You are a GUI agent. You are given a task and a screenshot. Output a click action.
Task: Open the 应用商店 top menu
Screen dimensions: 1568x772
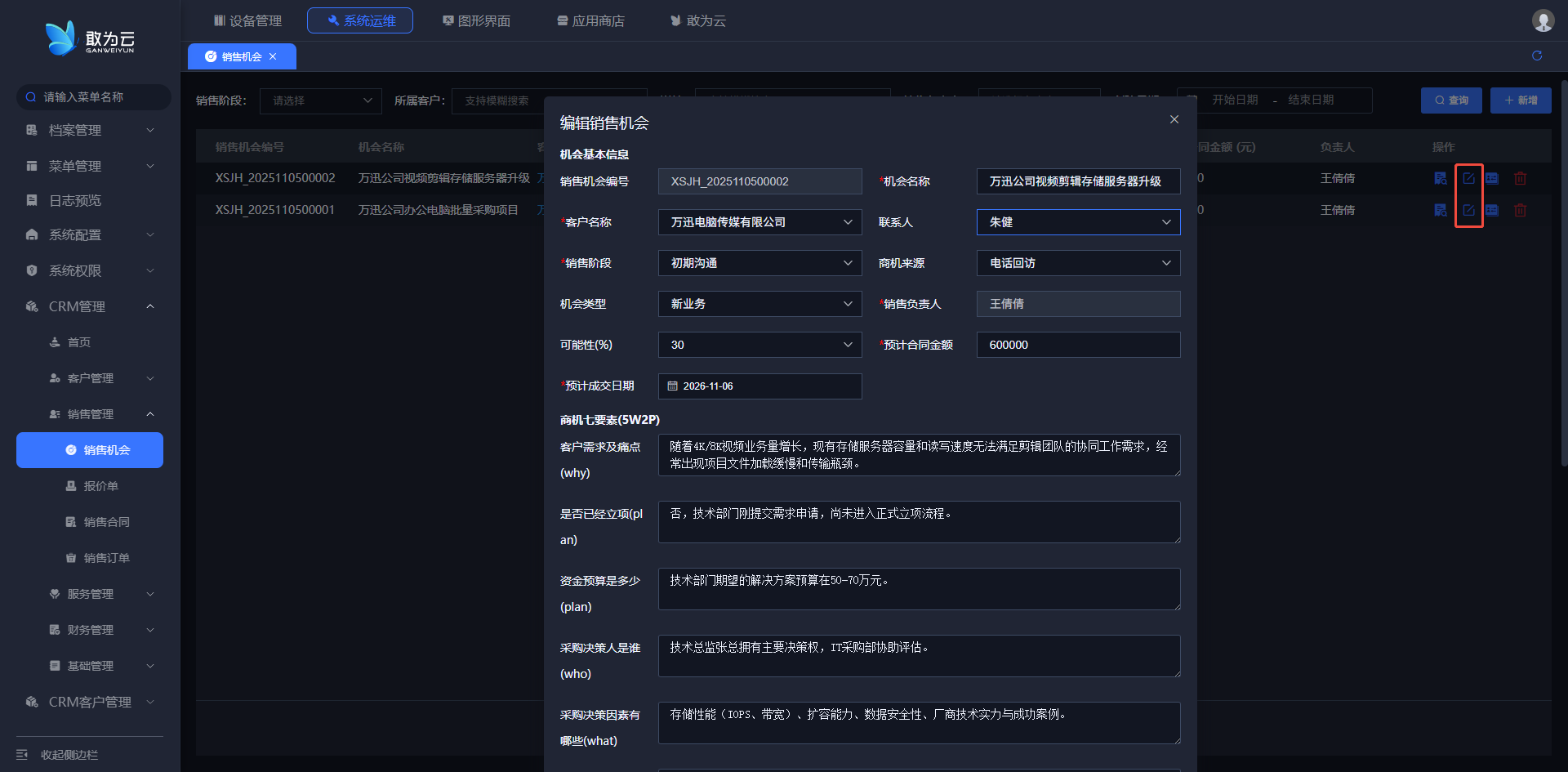point(590,20)
